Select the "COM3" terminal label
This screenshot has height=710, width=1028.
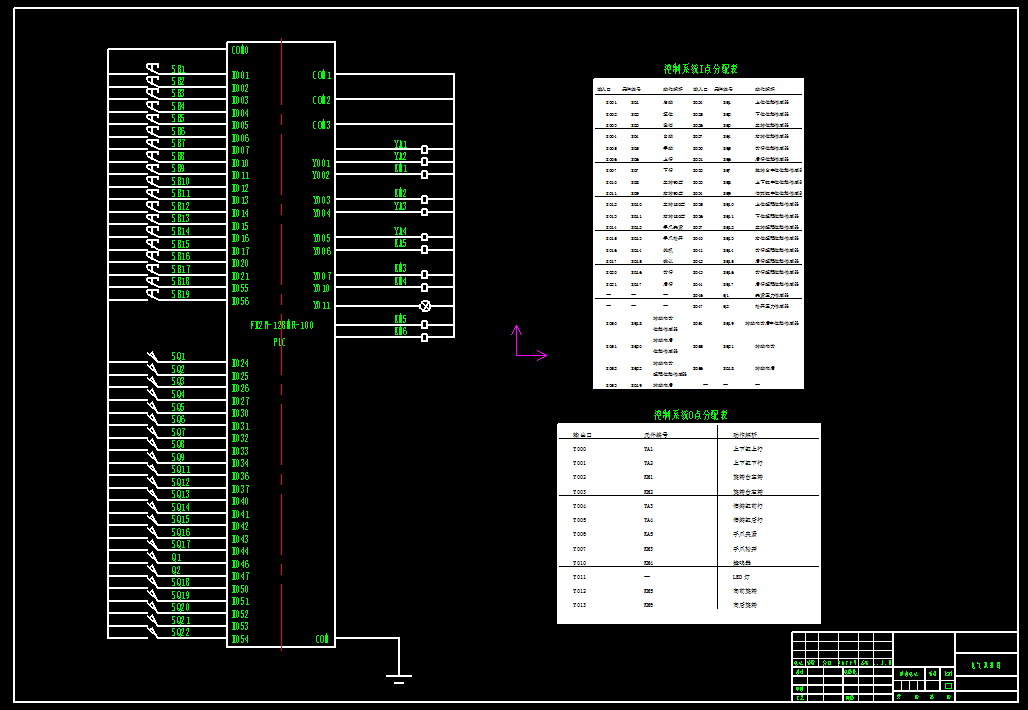[x=322, y=125]
